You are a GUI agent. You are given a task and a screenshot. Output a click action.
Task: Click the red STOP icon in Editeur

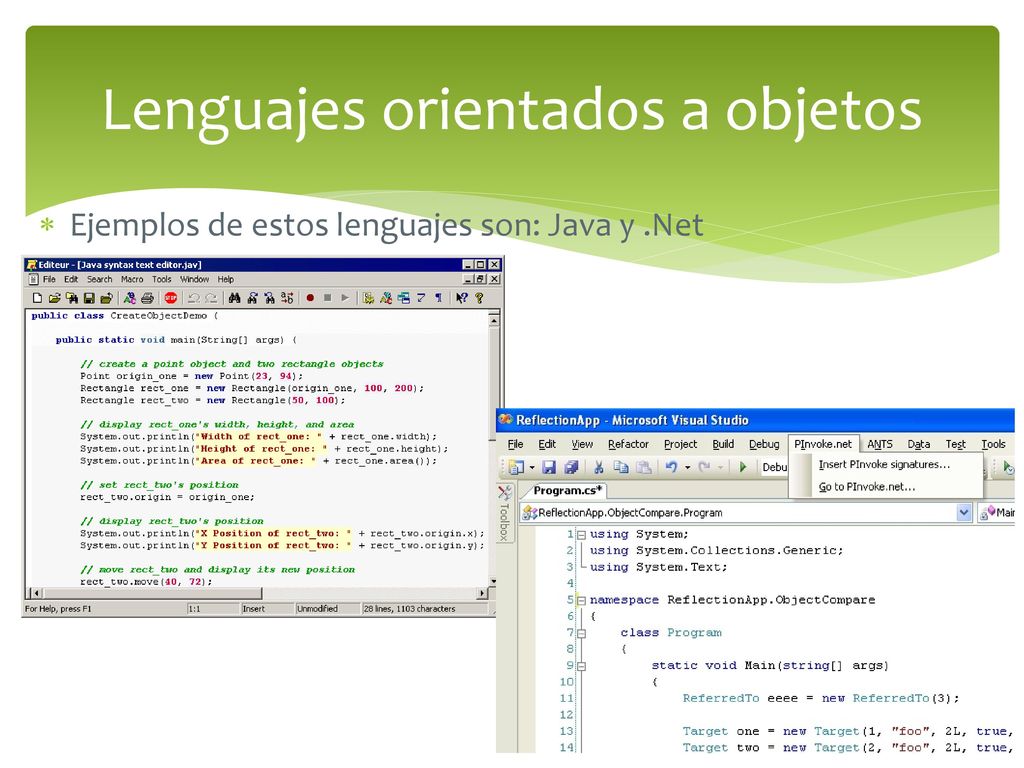[x=170, y=298]
